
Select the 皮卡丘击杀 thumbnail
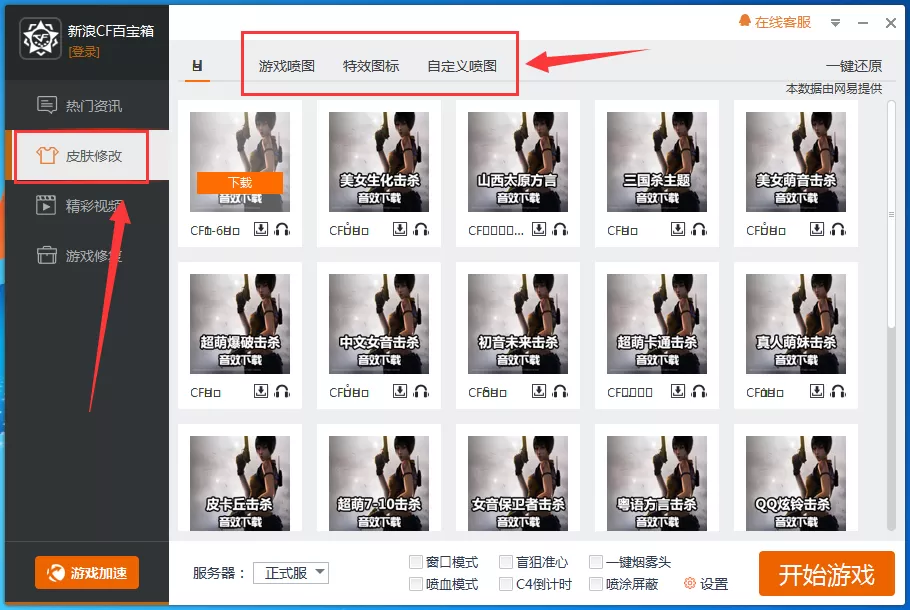[240, 483]
